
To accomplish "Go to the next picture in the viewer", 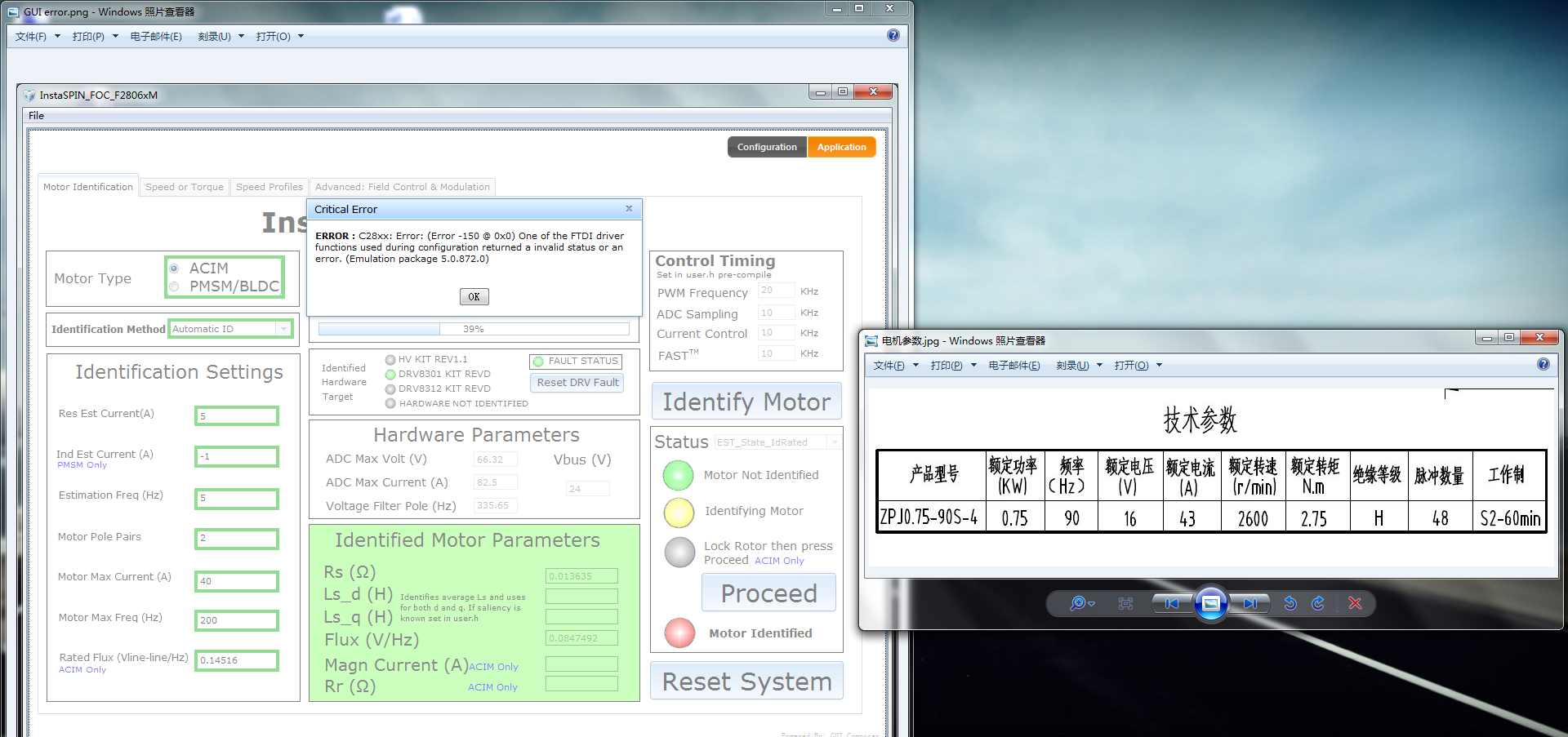I will (1249, 603).
